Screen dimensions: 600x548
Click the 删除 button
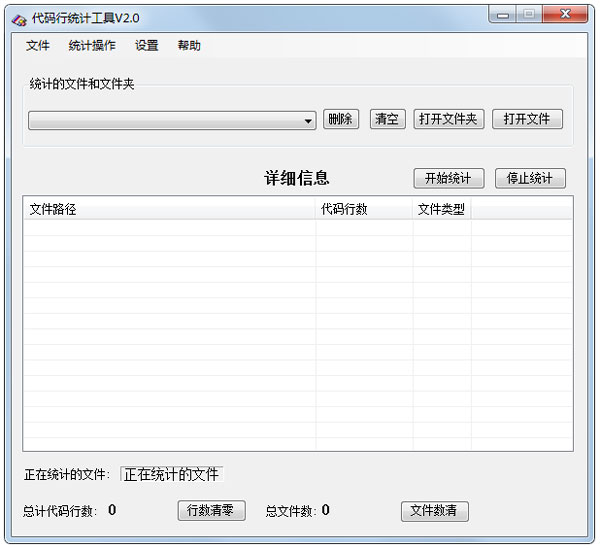(x=341, y=120)
